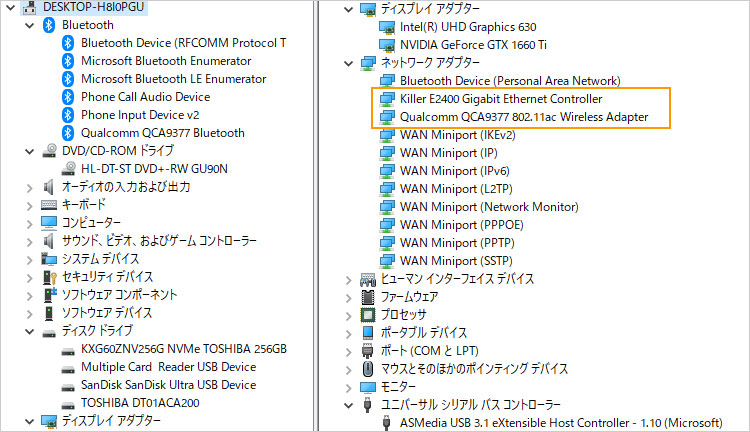The image size is (750, 432).
Task: Click the Qualcomm QCA9377 Bluetooth device icon
Action: coord(69,133)
